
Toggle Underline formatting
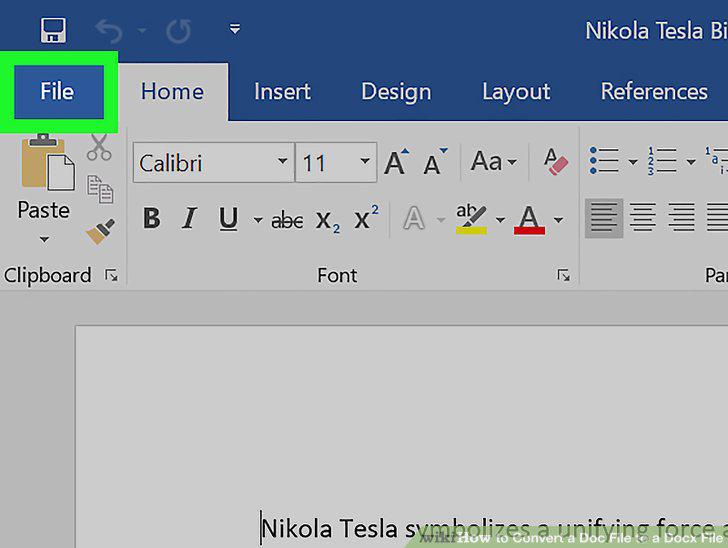(x=228, y=218)
